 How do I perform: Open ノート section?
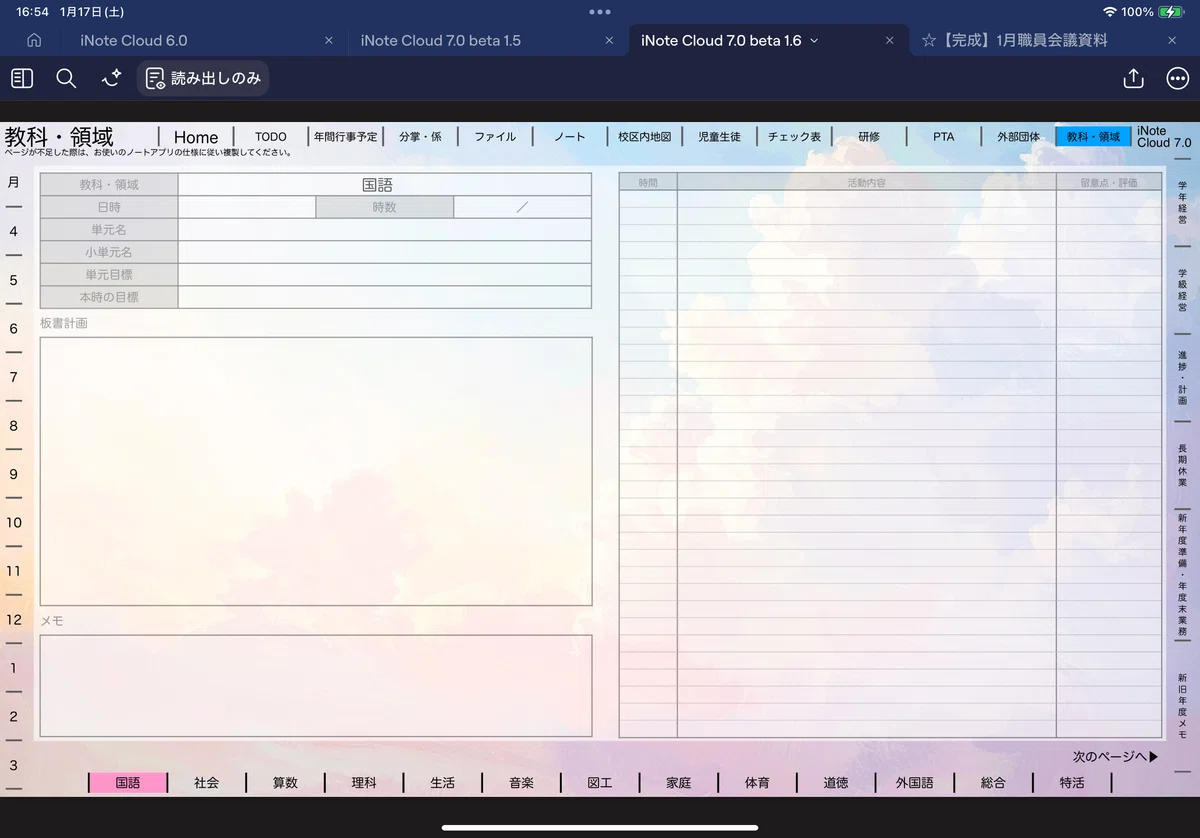coord(570,137)
